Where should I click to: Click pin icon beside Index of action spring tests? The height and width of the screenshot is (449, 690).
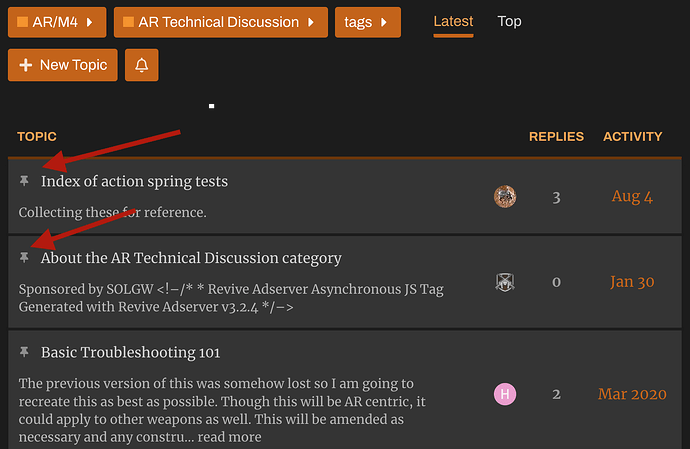pyautogui.click(x=25, y=181)
